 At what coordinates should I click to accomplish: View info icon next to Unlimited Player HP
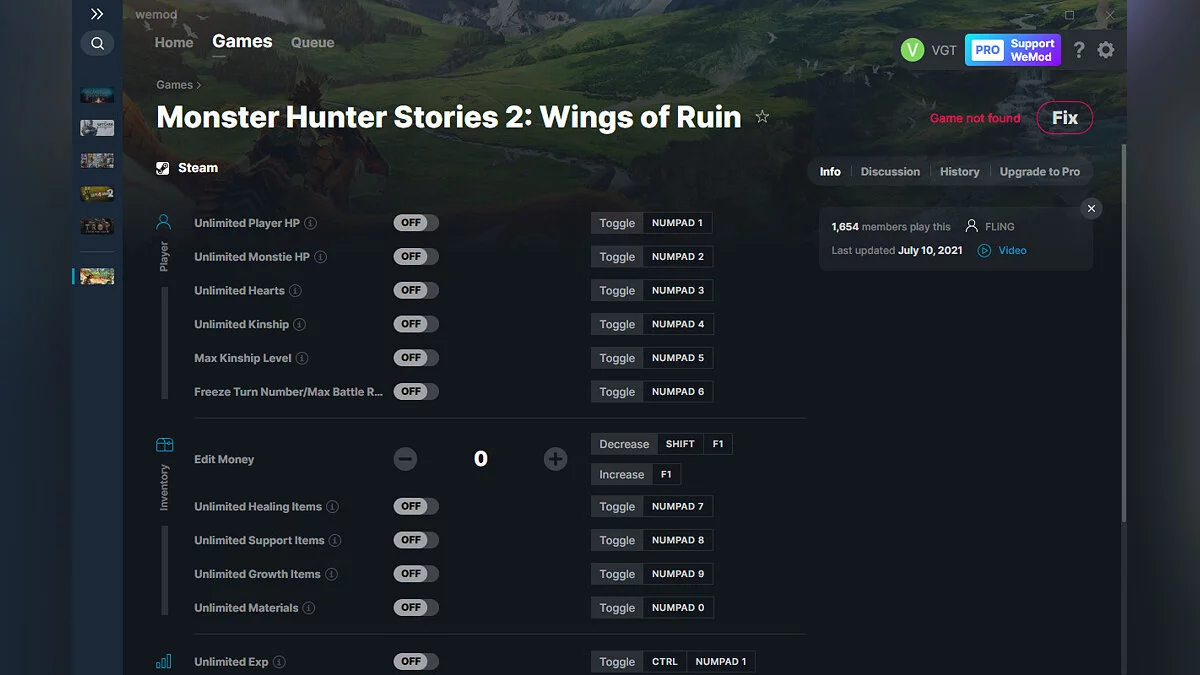click(310, 223)
